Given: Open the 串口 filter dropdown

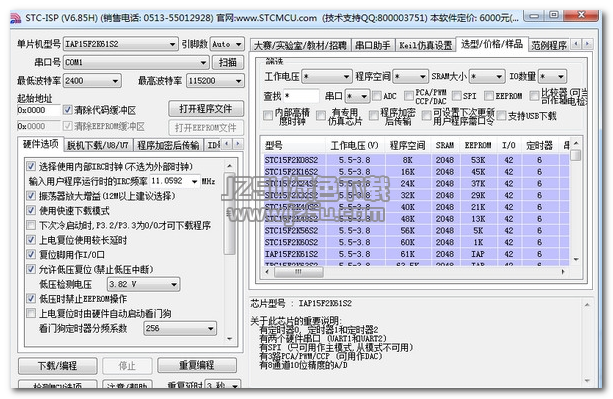Looking at the screenshot, I should click(358, 96).
